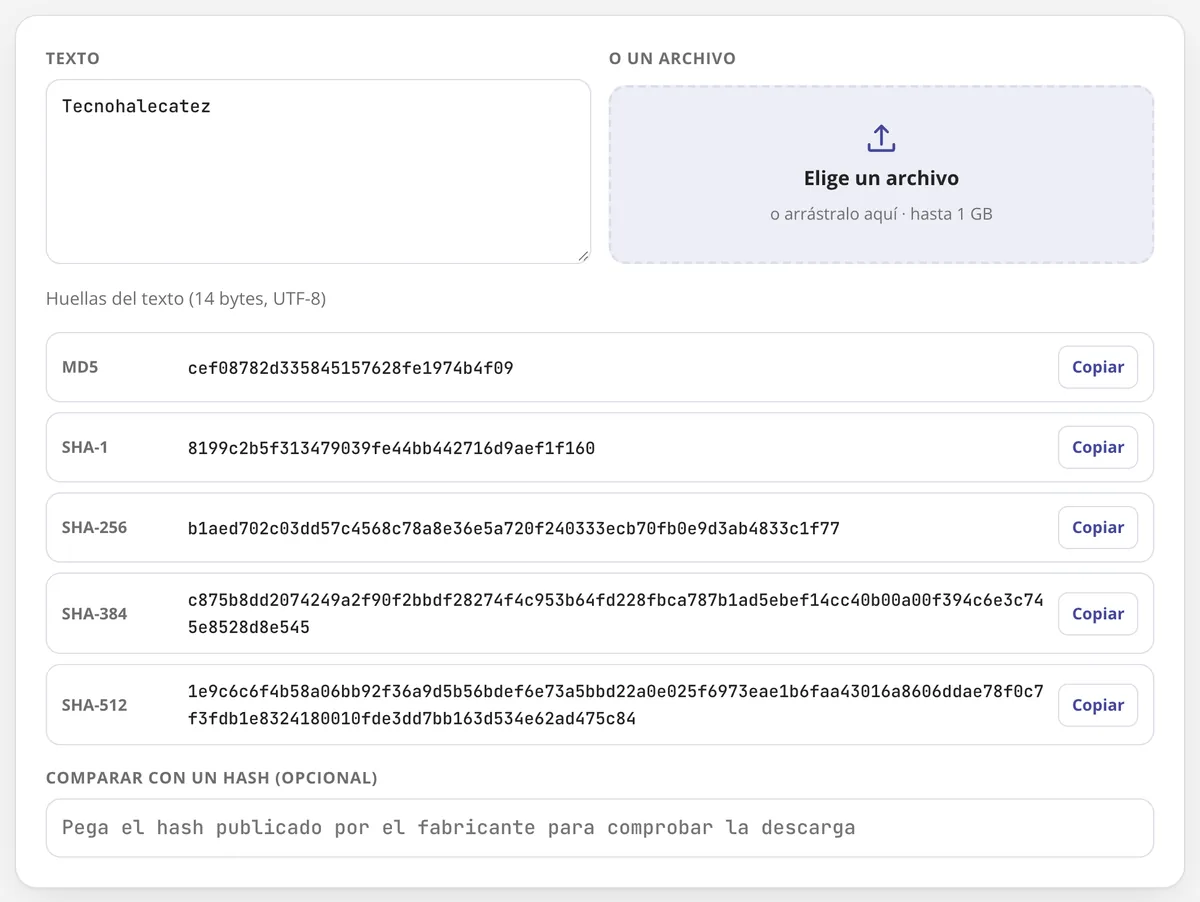
Task: Click the upload arrow icon
Action: [x=881, y=139]
